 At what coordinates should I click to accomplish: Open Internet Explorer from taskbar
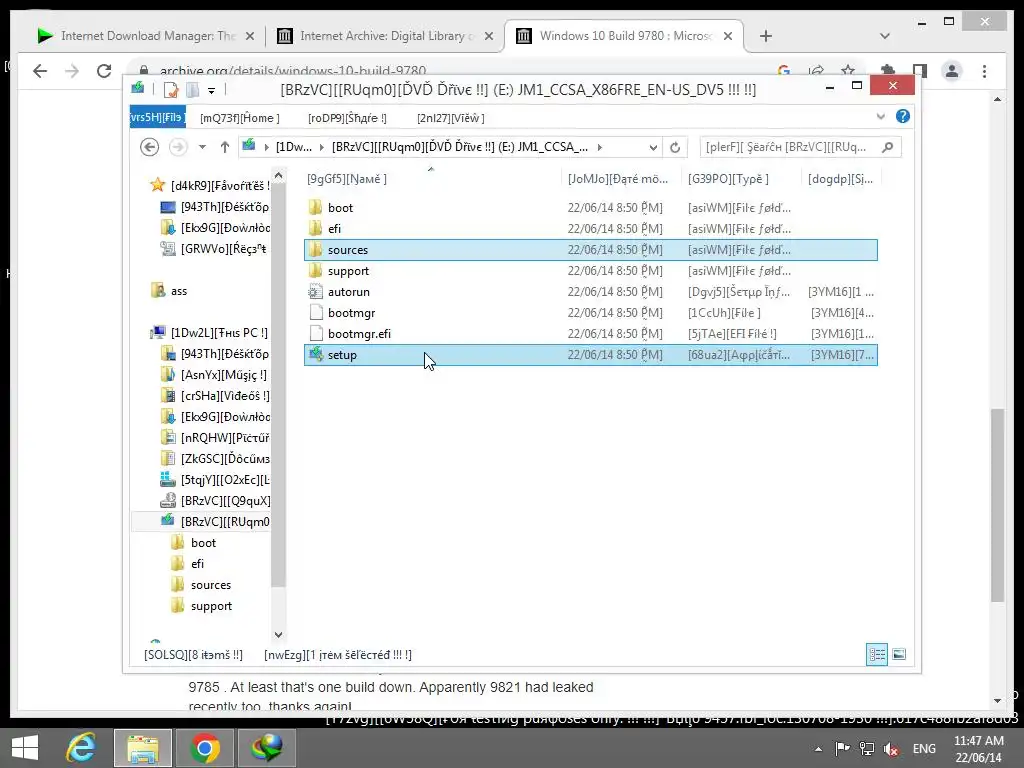click(x=81, y=748)
